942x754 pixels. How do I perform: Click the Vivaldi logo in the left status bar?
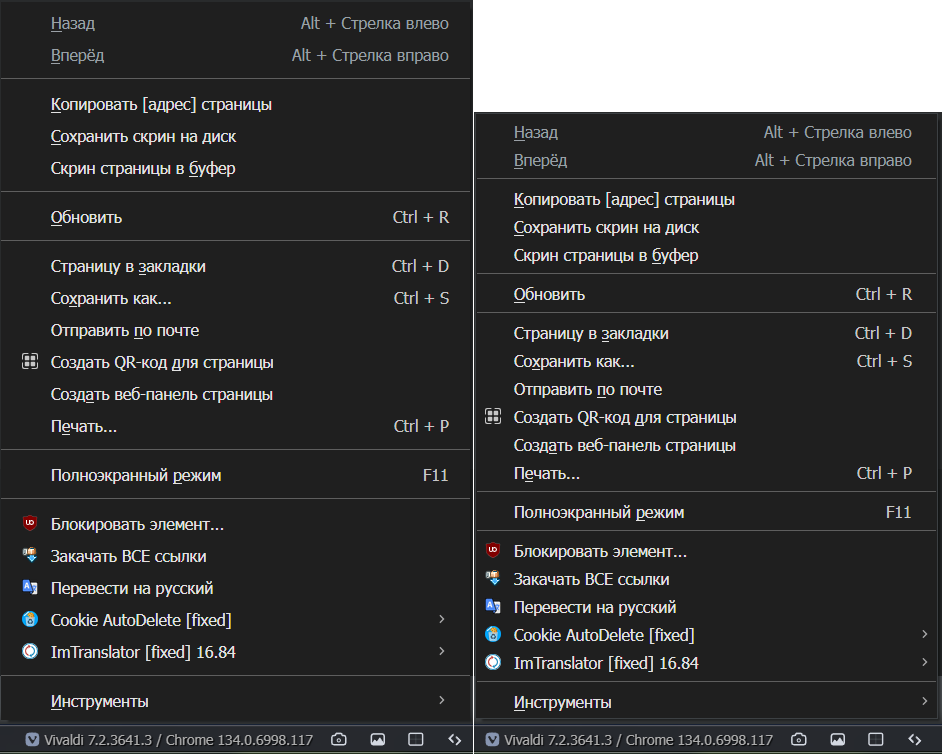32,740
